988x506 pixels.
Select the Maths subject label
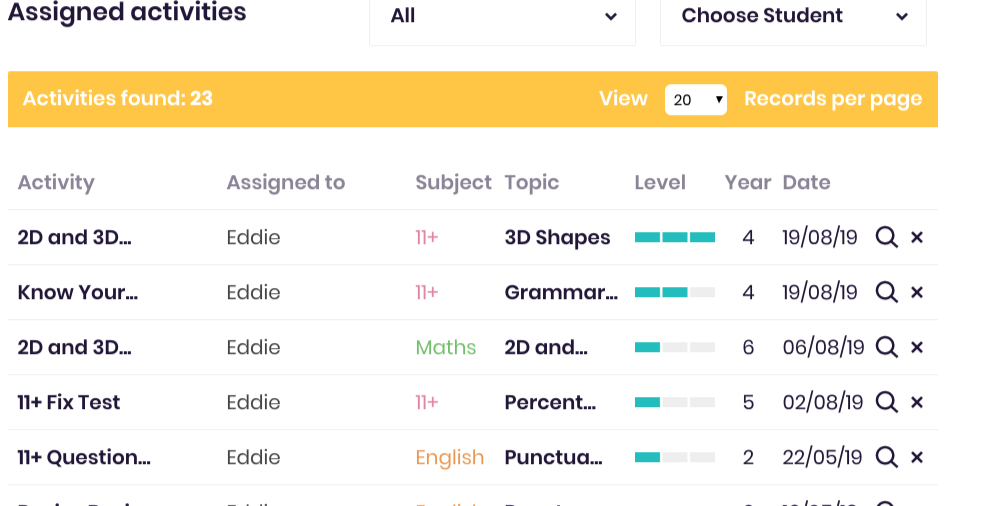pyautogui.click(x=445, y=347)
